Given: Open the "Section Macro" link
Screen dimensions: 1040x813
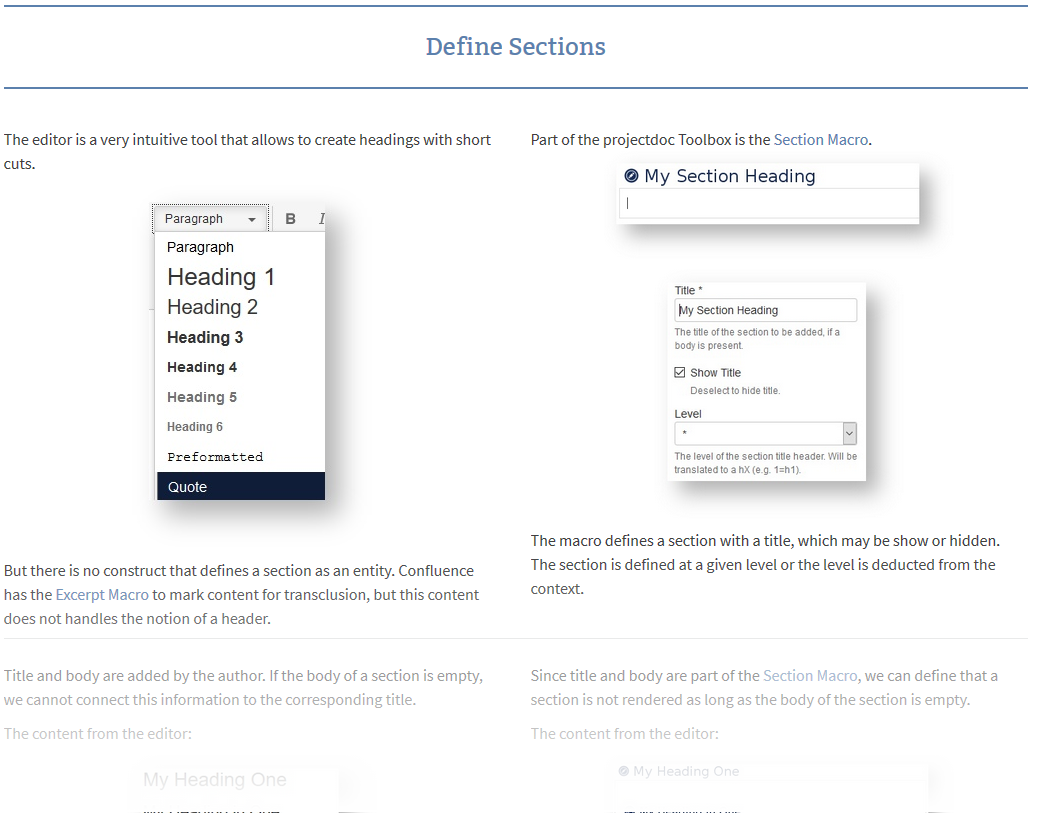Looking at the screenshot, I should point(821,139).
